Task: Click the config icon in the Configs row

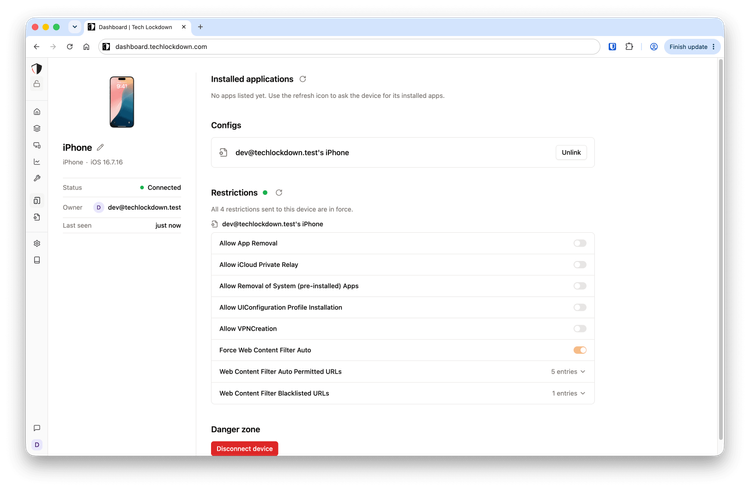Action: [x=223, y=153]
